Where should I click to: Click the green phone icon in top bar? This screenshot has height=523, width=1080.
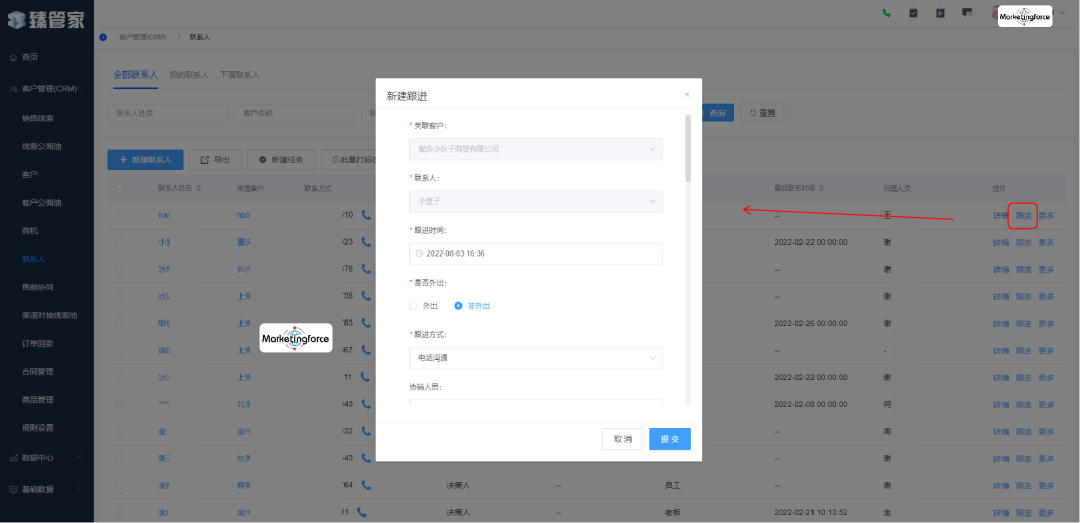[x=886, y=13]
